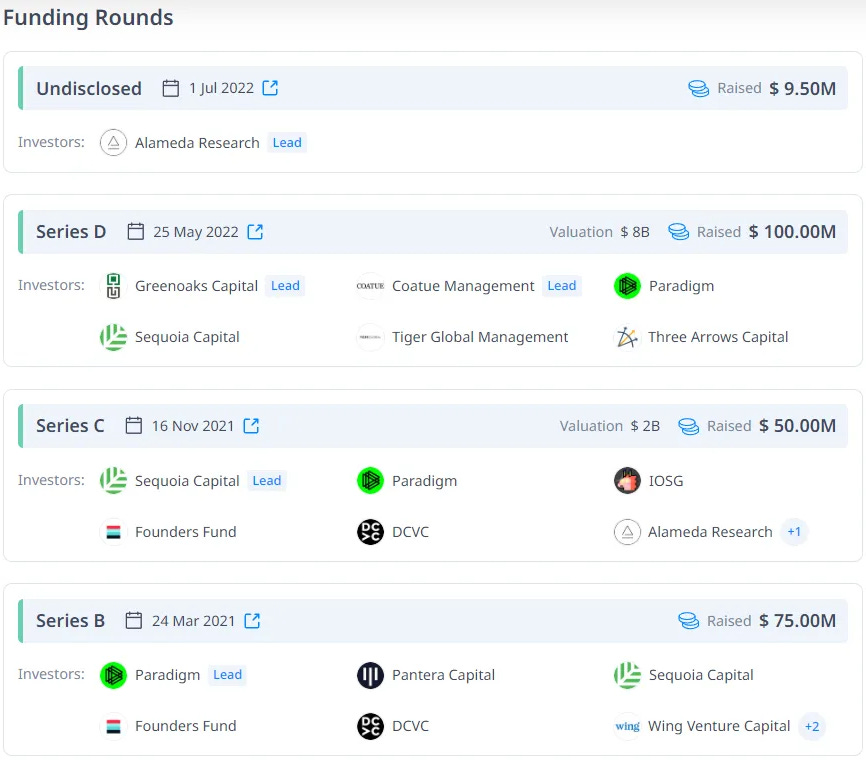Click Lead badge next to Greenoaks Capital
The image size is (866, 764).
(285, 286)
